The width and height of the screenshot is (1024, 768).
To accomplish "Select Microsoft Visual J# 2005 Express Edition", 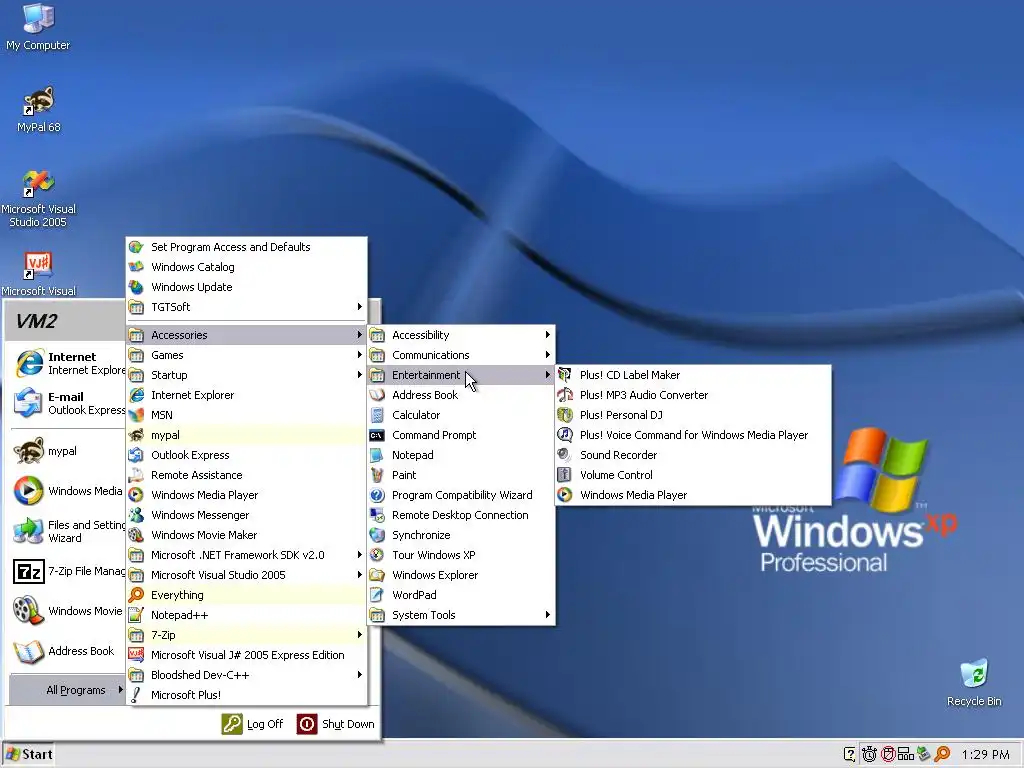I will click(x=246, y=655).
